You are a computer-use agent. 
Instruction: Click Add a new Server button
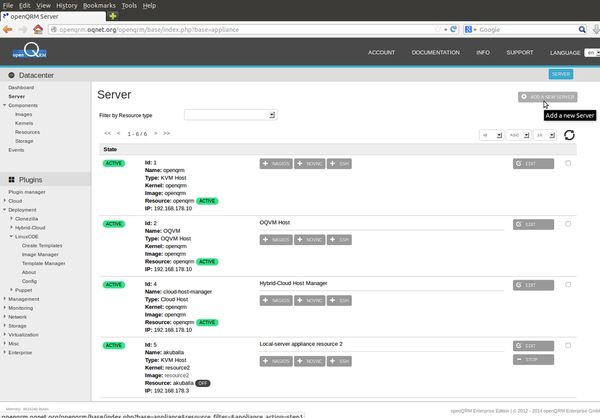click(548, 97)
